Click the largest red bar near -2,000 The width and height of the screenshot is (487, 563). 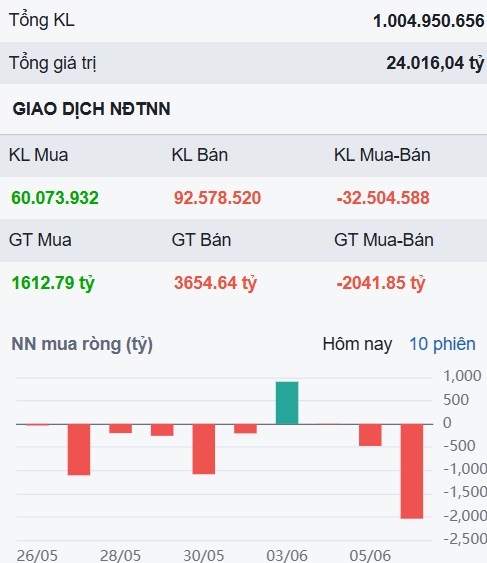tap(412, 471)
